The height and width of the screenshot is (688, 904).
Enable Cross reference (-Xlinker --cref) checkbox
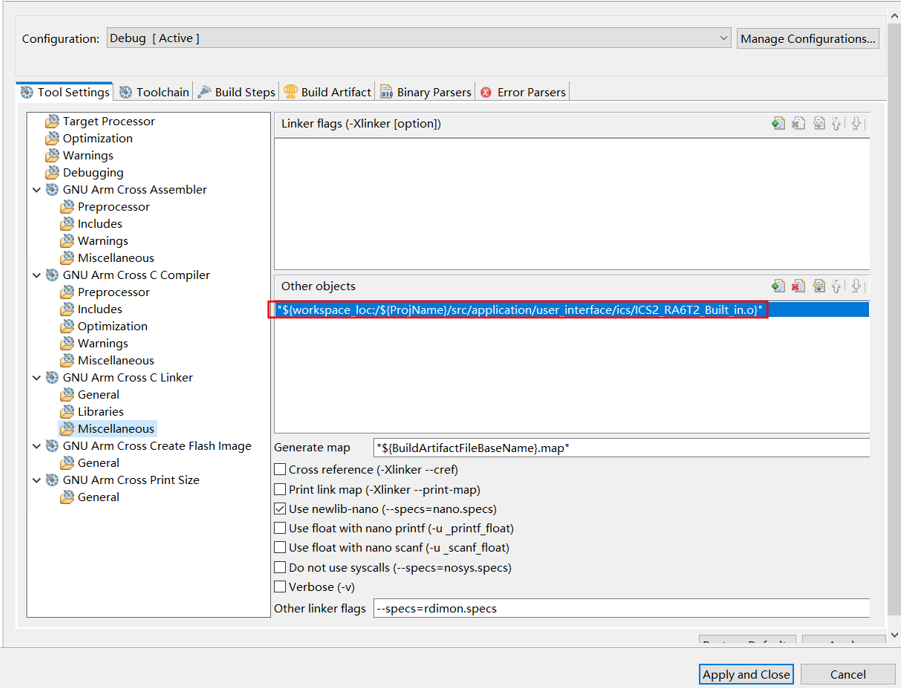(x=281, y=470)
